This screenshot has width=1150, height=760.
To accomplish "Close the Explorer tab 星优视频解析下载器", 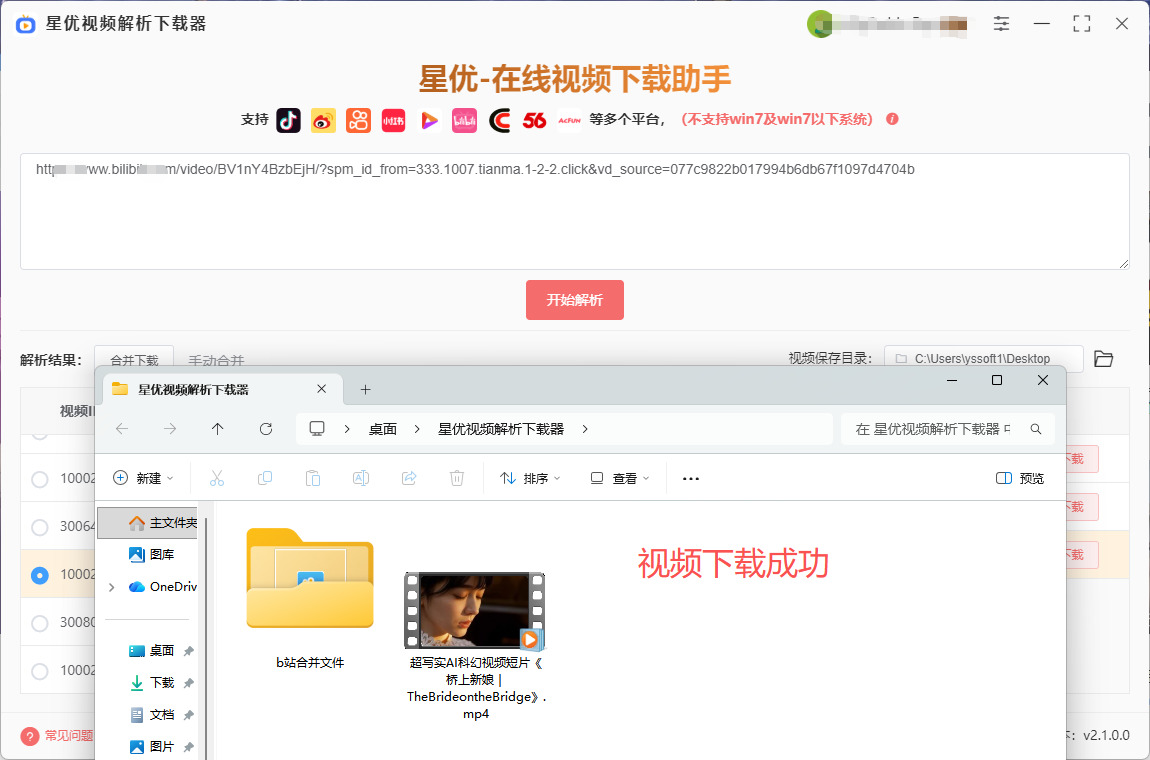I will coord(321,389).
